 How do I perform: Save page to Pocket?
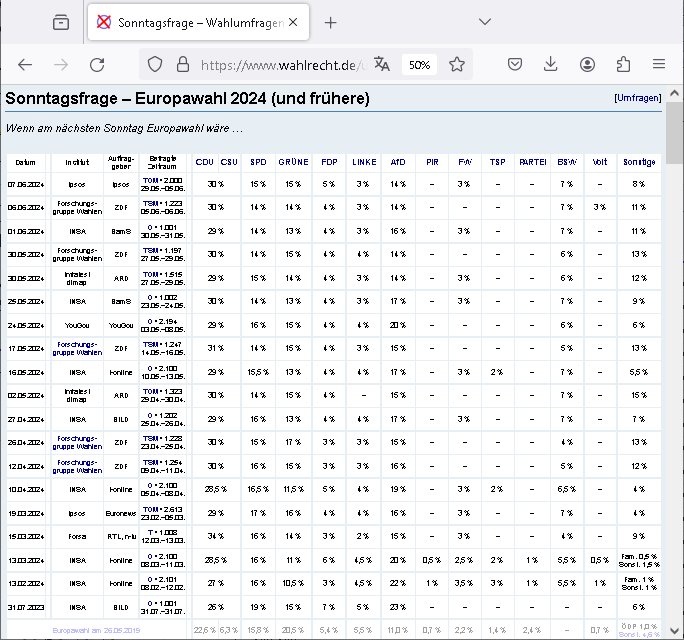(515, 65)
